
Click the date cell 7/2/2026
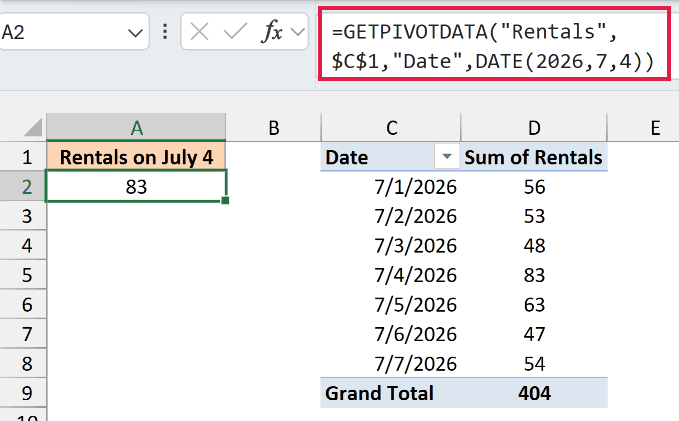tap(391, 216)
